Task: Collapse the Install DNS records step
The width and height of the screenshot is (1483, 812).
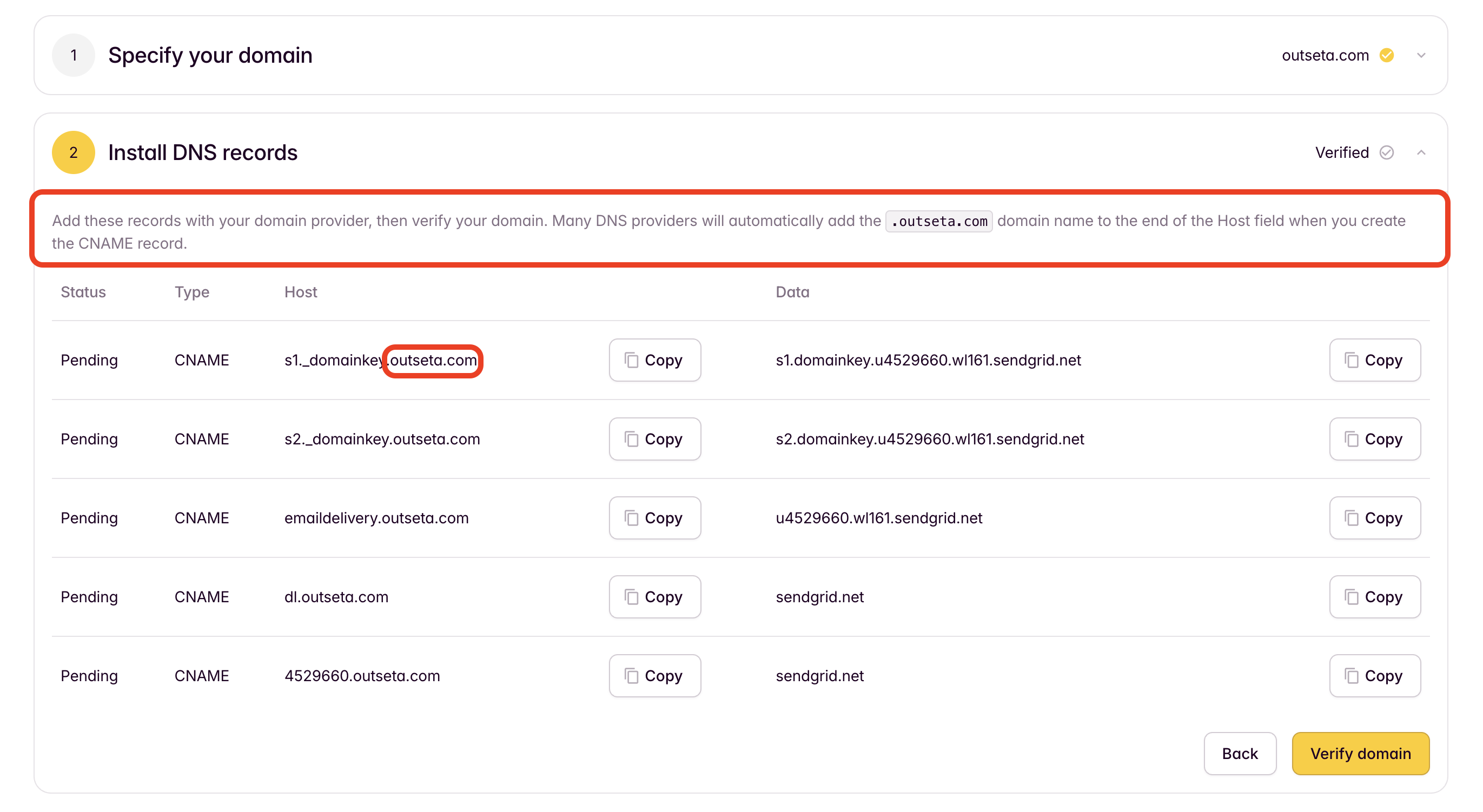Action: click(1420, 152)
